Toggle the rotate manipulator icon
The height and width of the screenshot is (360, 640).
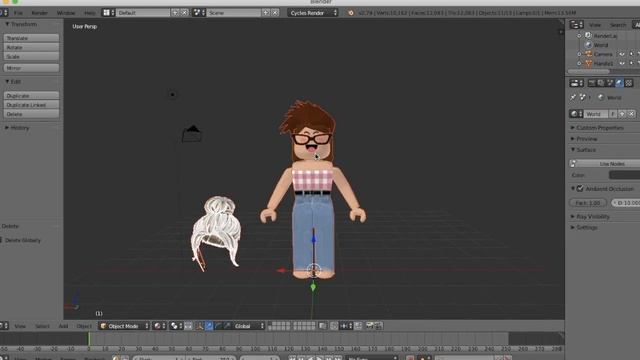tap(218, 326)
